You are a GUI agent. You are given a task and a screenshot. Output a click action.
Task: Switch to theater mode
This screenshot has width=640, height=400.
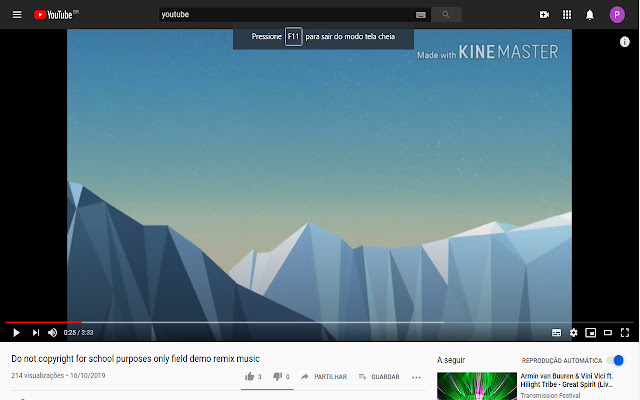point(608,333)
